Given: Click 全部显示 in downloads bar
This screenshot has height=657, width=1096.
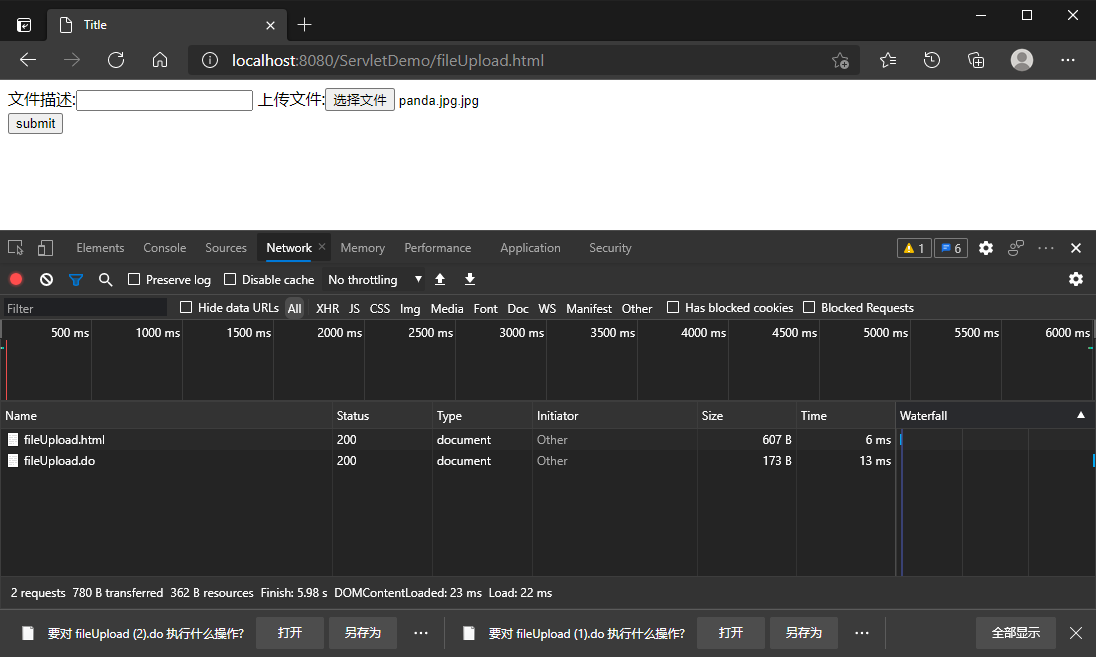Looking at the screenshot, I should [x=1016, y=633].
